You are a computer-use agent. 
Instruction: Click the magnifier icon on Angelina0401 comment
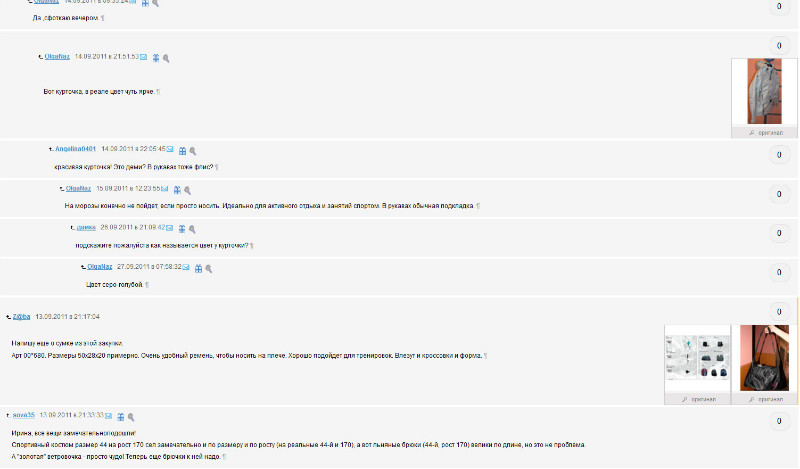(192, 151)
